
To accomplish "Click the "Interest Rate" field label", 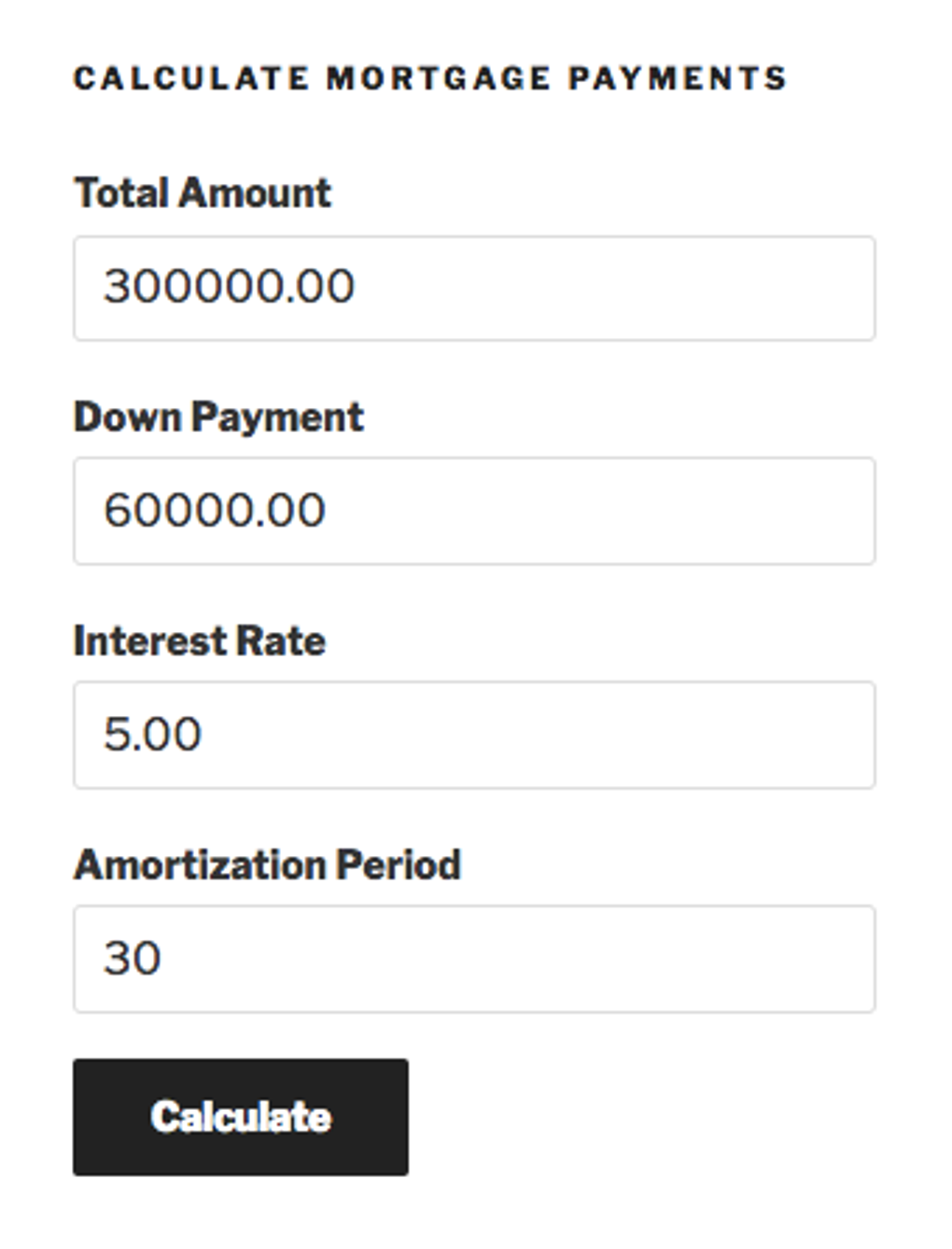I will pyautogui.click(x=200, y=641).
